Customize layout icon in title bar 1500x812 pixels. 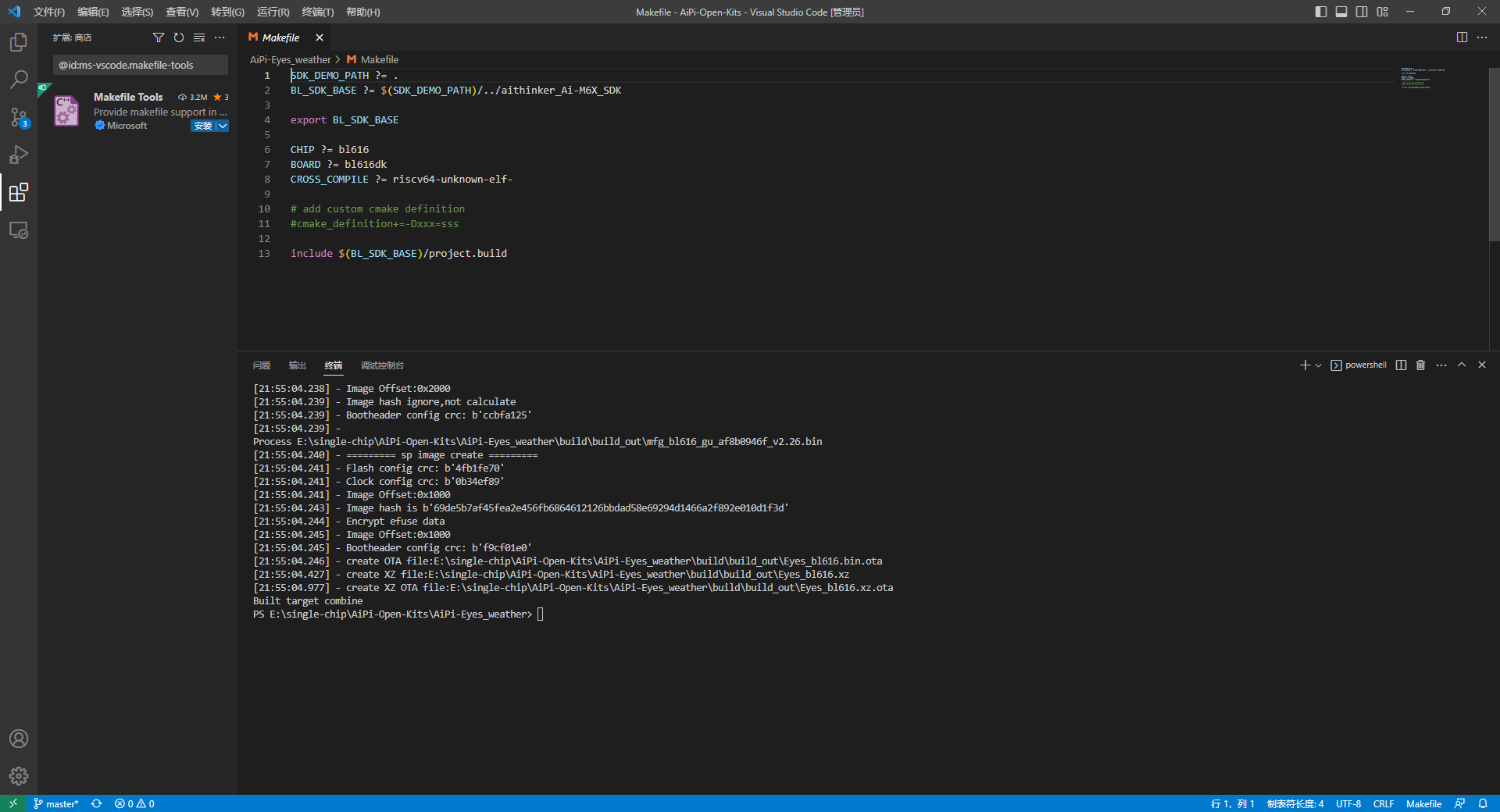(1383, 12)
